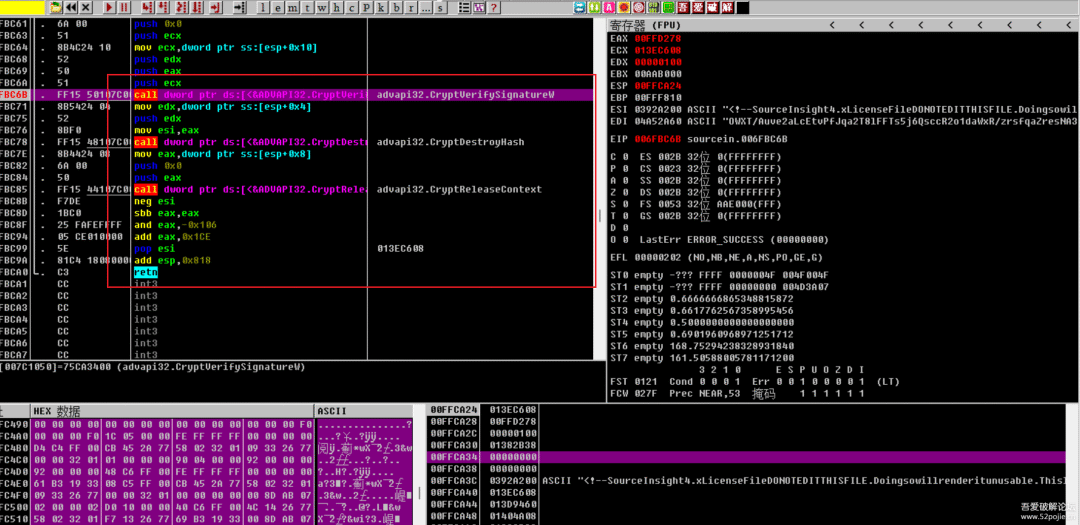This screenshot has height=525, width=1080.
Task: Close the debugged program with X icon
Action: click(x=88, y=8)
